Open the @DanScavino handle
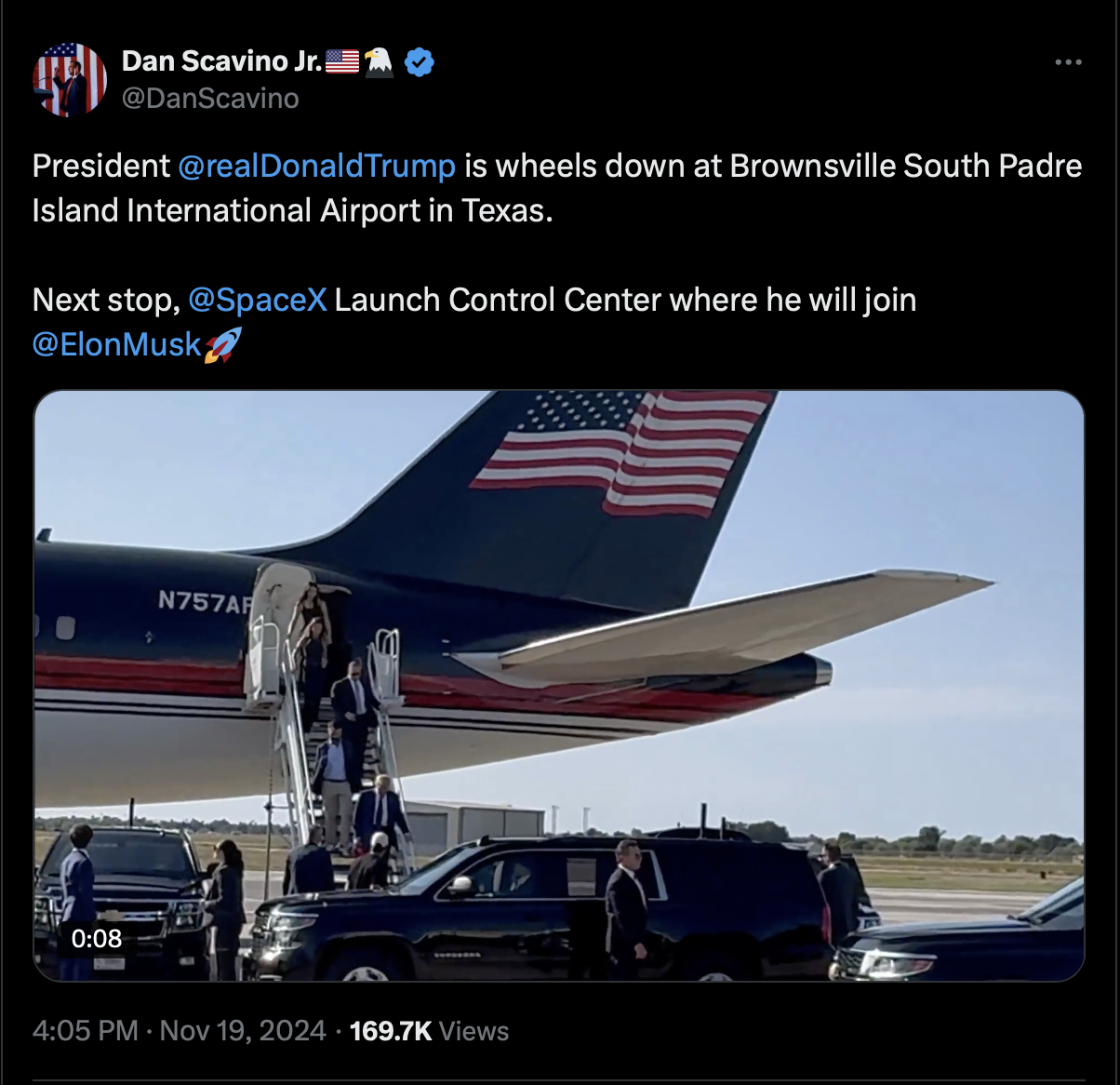 point(210,98)
